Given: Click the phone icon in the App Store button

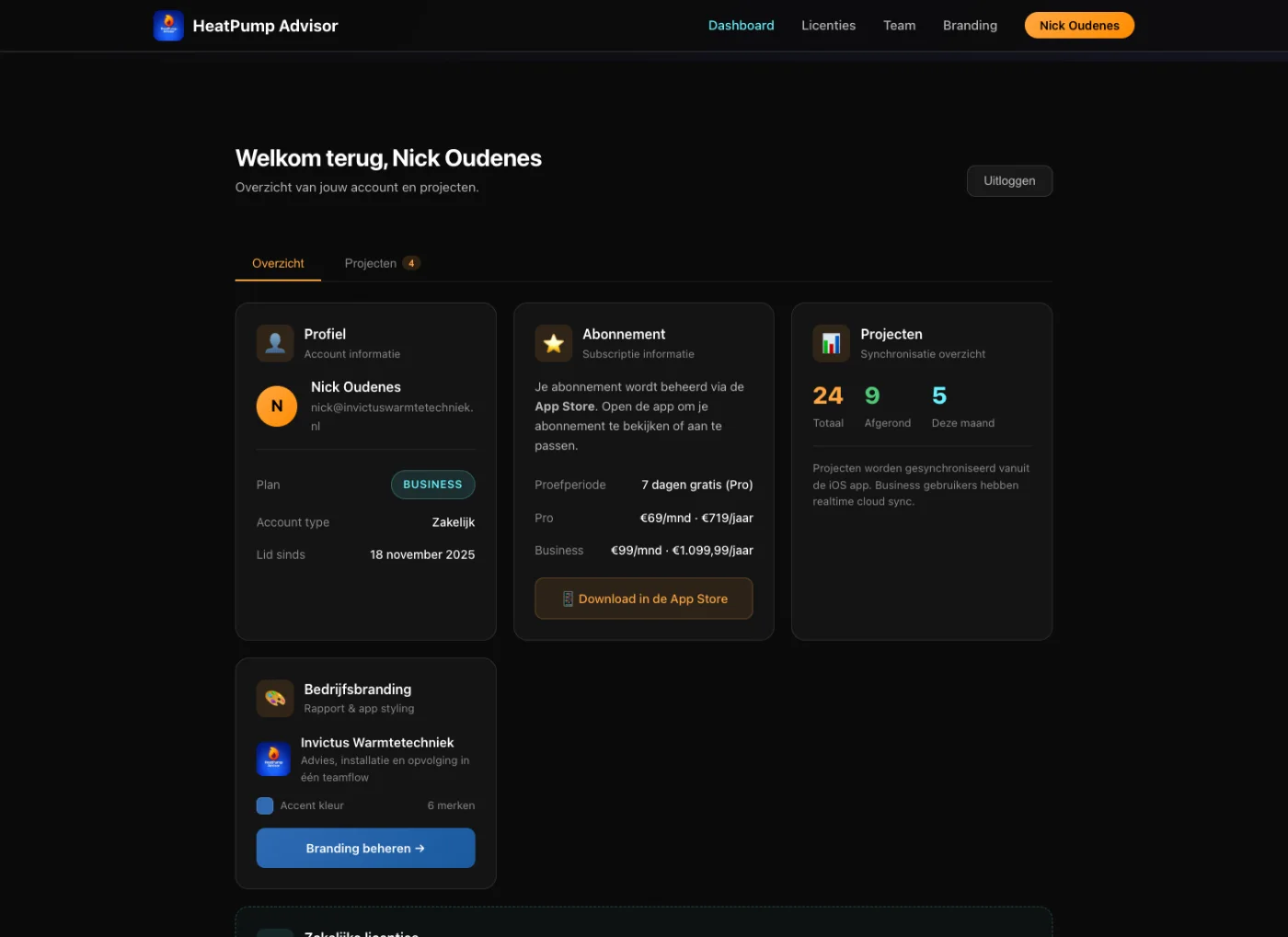Looking at the screenshot, I should 567,599.
